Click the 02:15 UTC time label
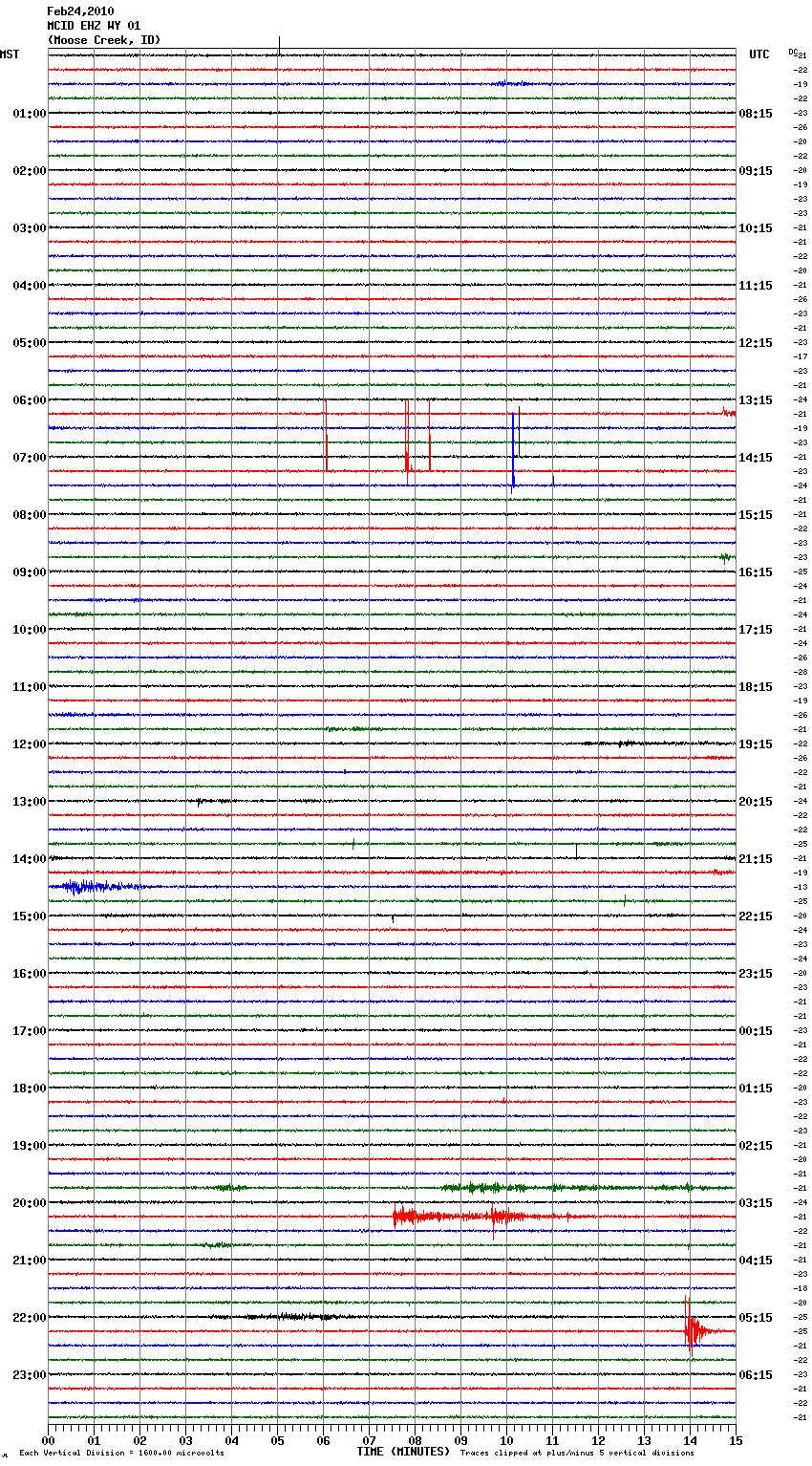Viewport: 812px width, 1466px height. point(756,1146)
